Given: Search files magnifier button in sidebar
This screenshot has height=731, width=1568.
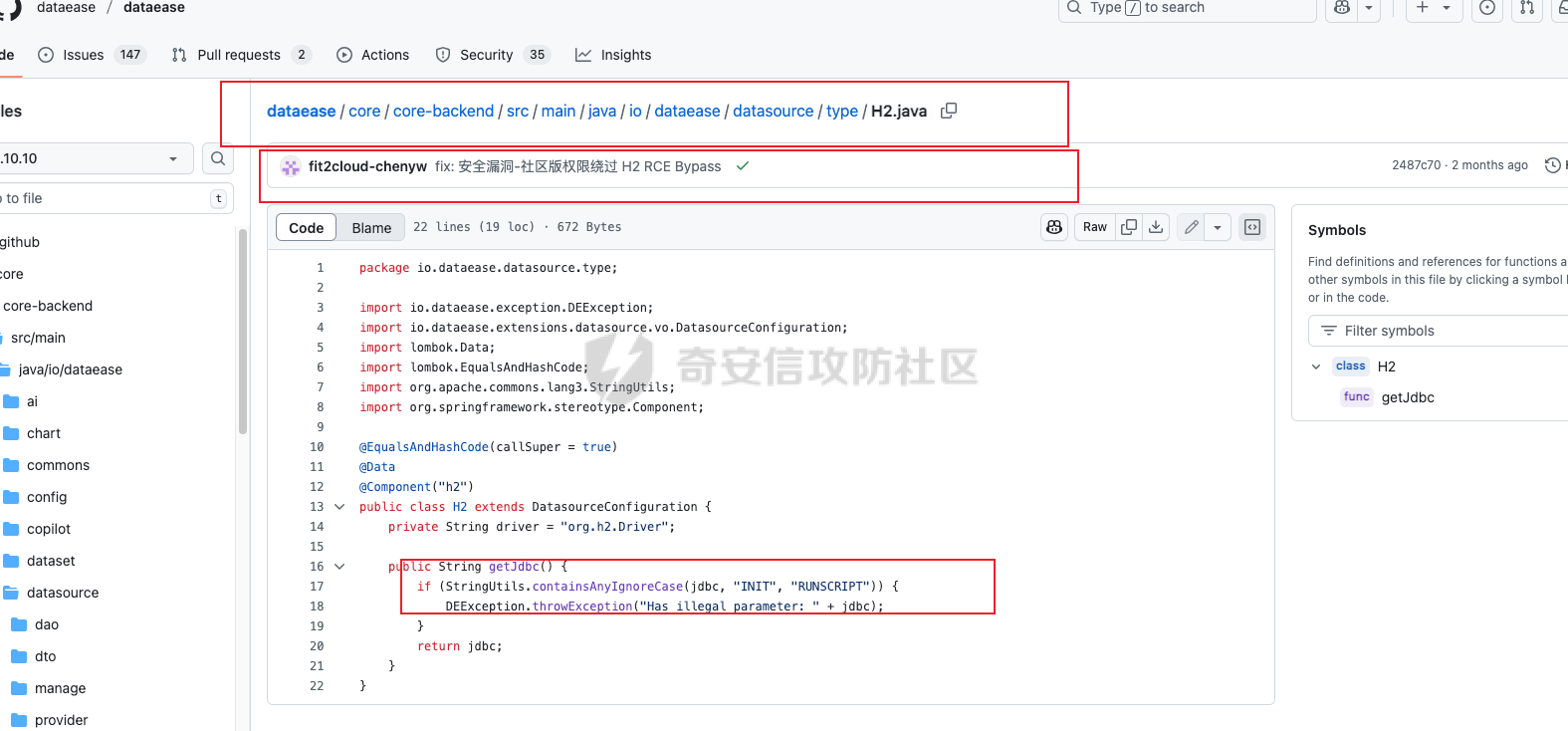Looking at the screenshot, I should (x=218, y=158).
